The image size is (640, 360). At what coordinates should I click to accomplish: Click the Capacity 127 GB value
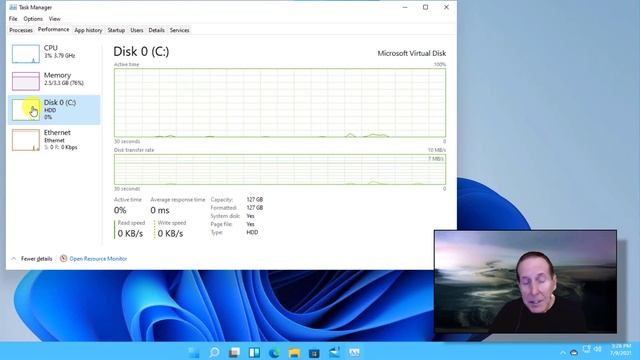pyautogui.click(x=255, y=200)
